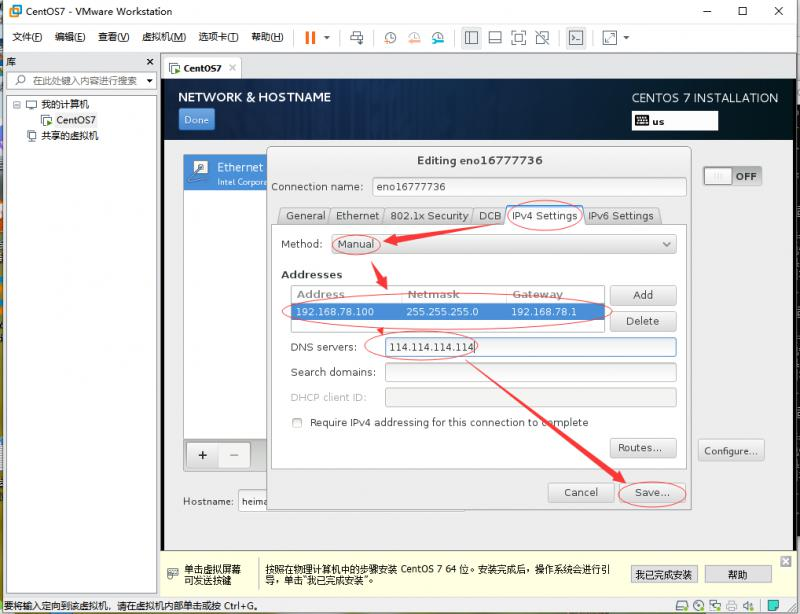Toggle the Ethernet connection ON/OFF switch

pyautogui.click(x=732, y=176)
